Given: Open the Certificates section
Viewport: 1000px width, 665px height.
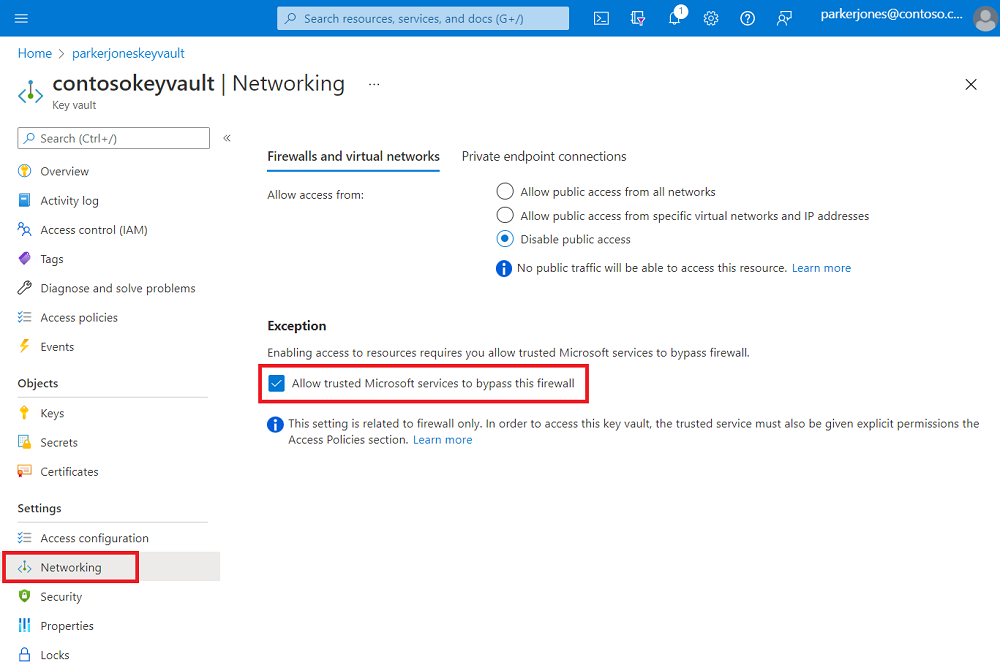Looking at the screenshot, I should (69, 471).
